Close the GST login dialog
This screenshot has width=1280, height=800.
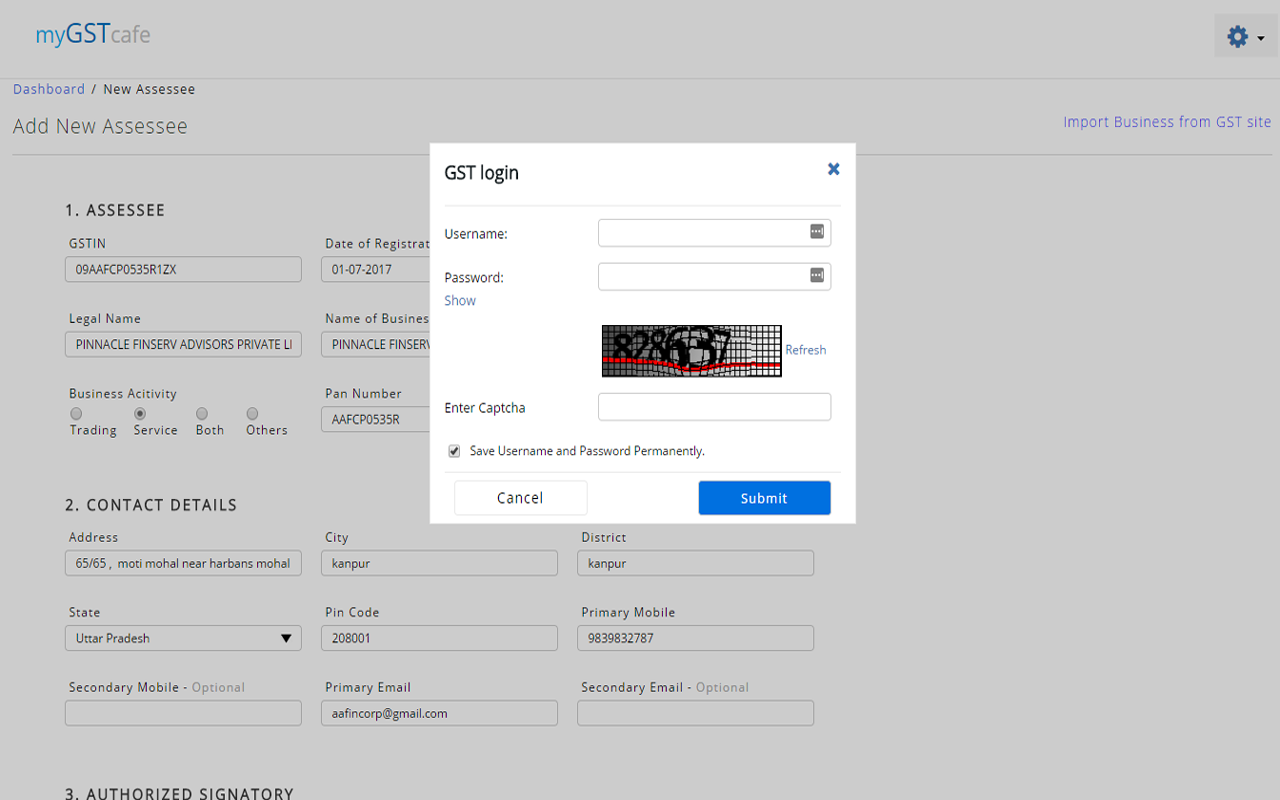click(x=833, y=169)
